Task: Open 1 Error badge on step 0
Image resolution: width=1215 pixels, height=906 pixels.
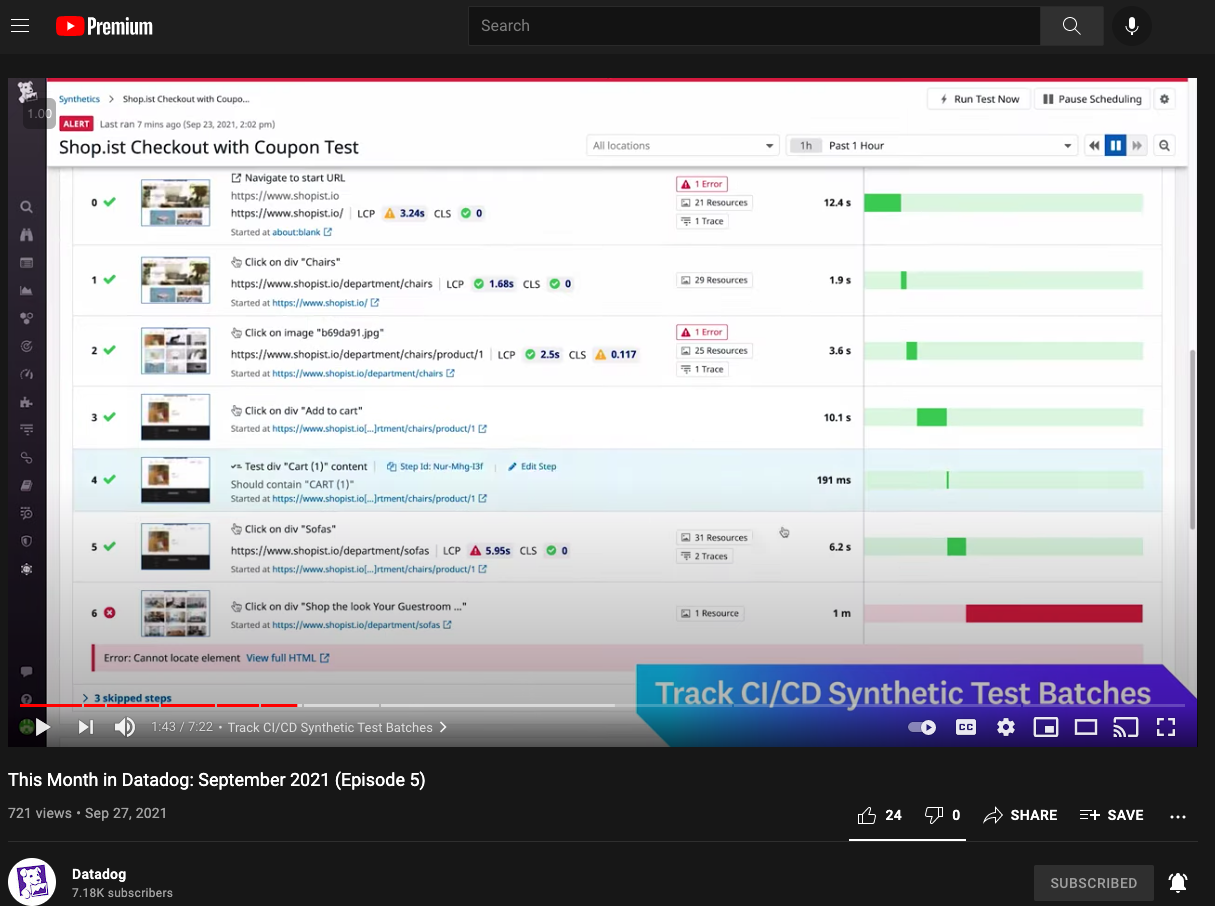Action: tap(701, 184)
